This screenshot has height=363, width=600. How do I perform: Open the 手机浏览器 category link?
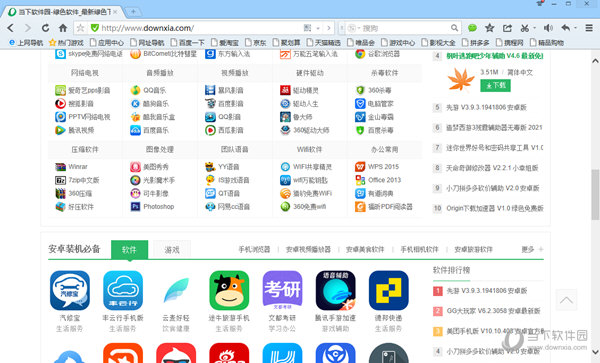[254, 249]
